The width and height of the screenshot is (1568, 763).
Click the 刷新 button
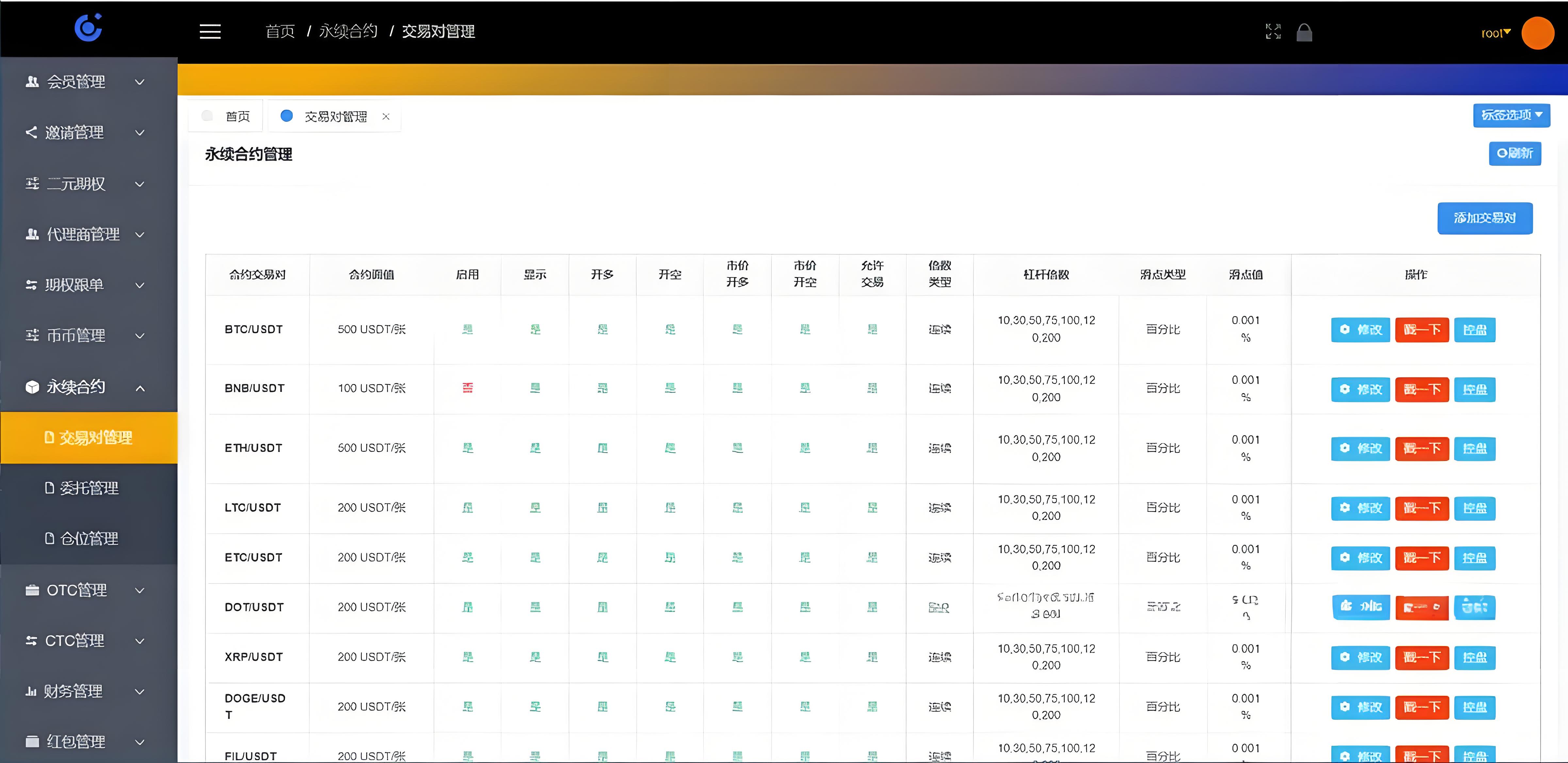(1514, 153)
